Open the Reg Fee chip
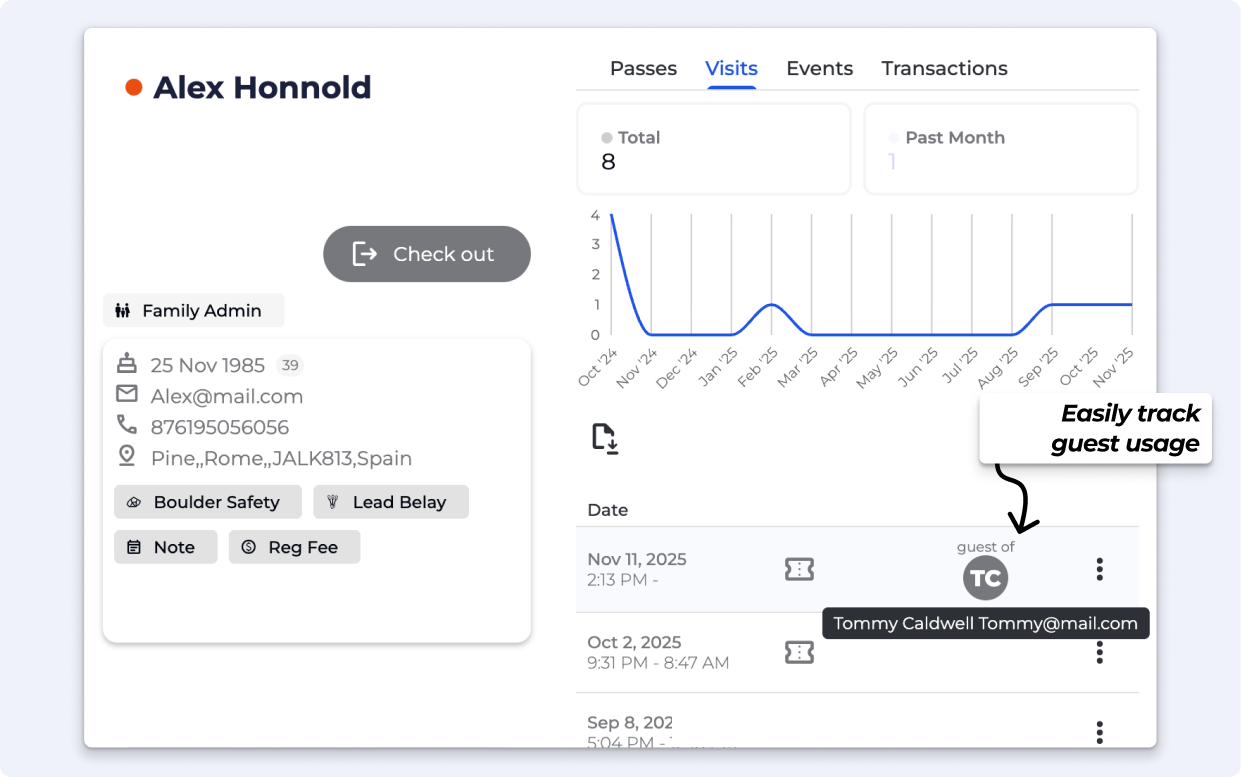The height and width of the screenshot is (777, 1241). (294, 547)
